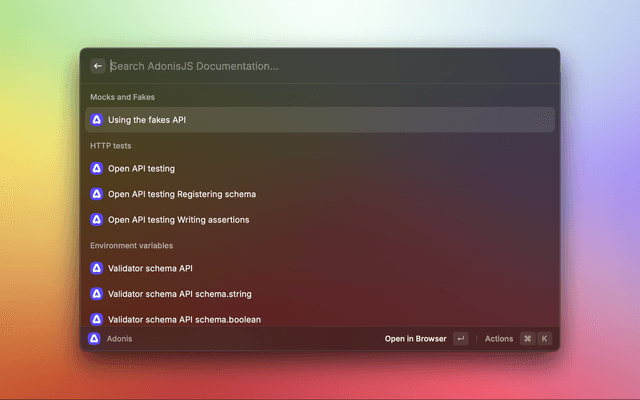Click the K key shortcut badge
640x400 pixels.
point(545,339)
